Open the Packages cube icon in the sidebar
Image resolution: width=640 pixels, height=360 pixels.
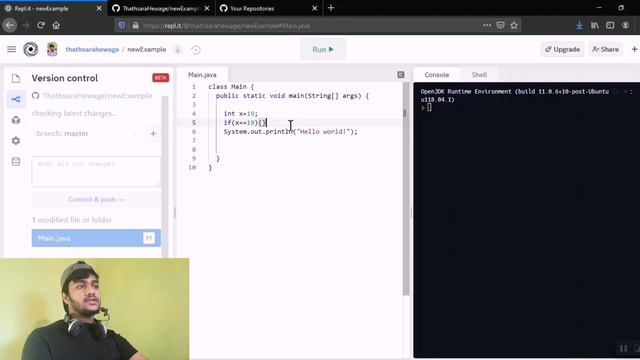point(16,120)
